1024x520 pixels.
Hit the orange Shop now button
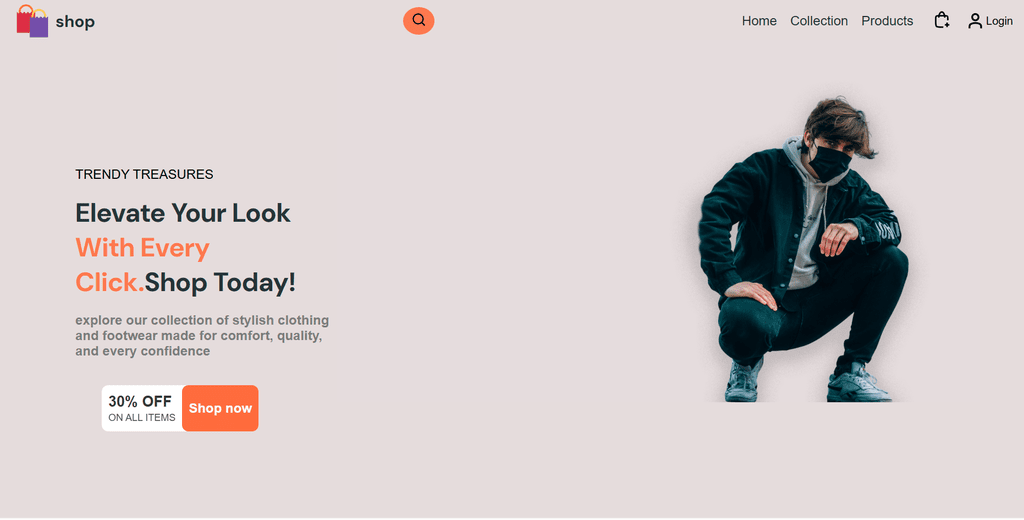point(220,408)
